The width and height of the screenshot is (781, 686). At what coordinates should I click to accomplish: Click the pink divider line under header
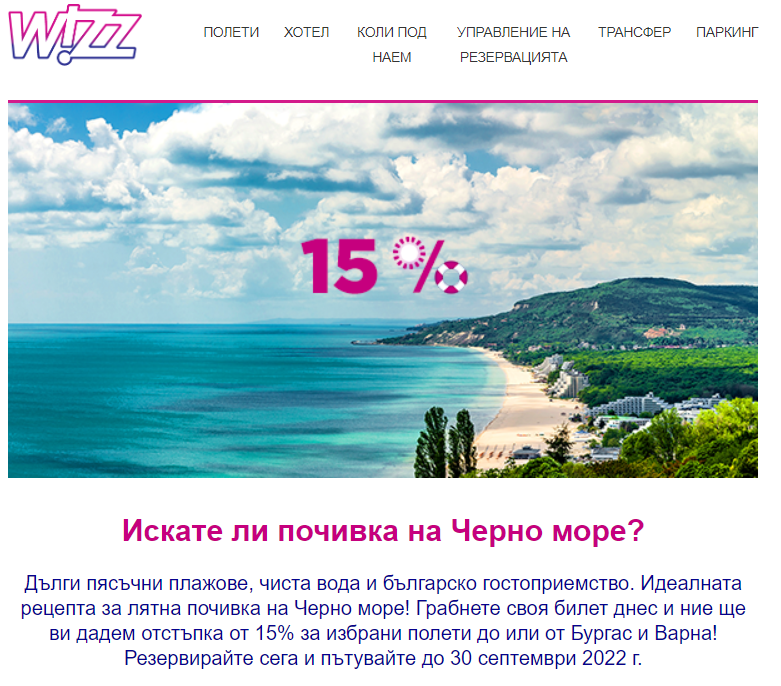point(383,102)
